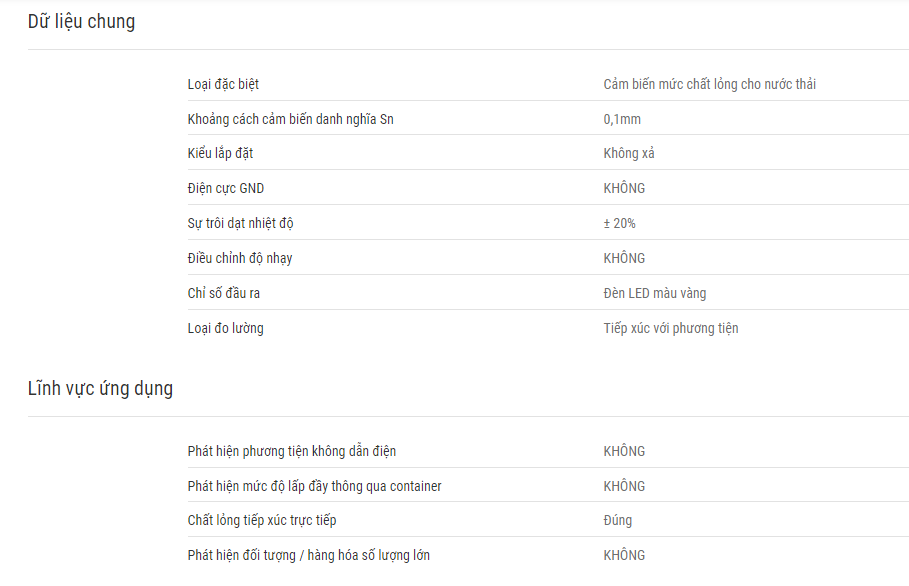The image size is (909, 586).
Task: Select 'Phát hiện mức độ lấp đầy thông qua container'
Action: [x=314, y=486]
